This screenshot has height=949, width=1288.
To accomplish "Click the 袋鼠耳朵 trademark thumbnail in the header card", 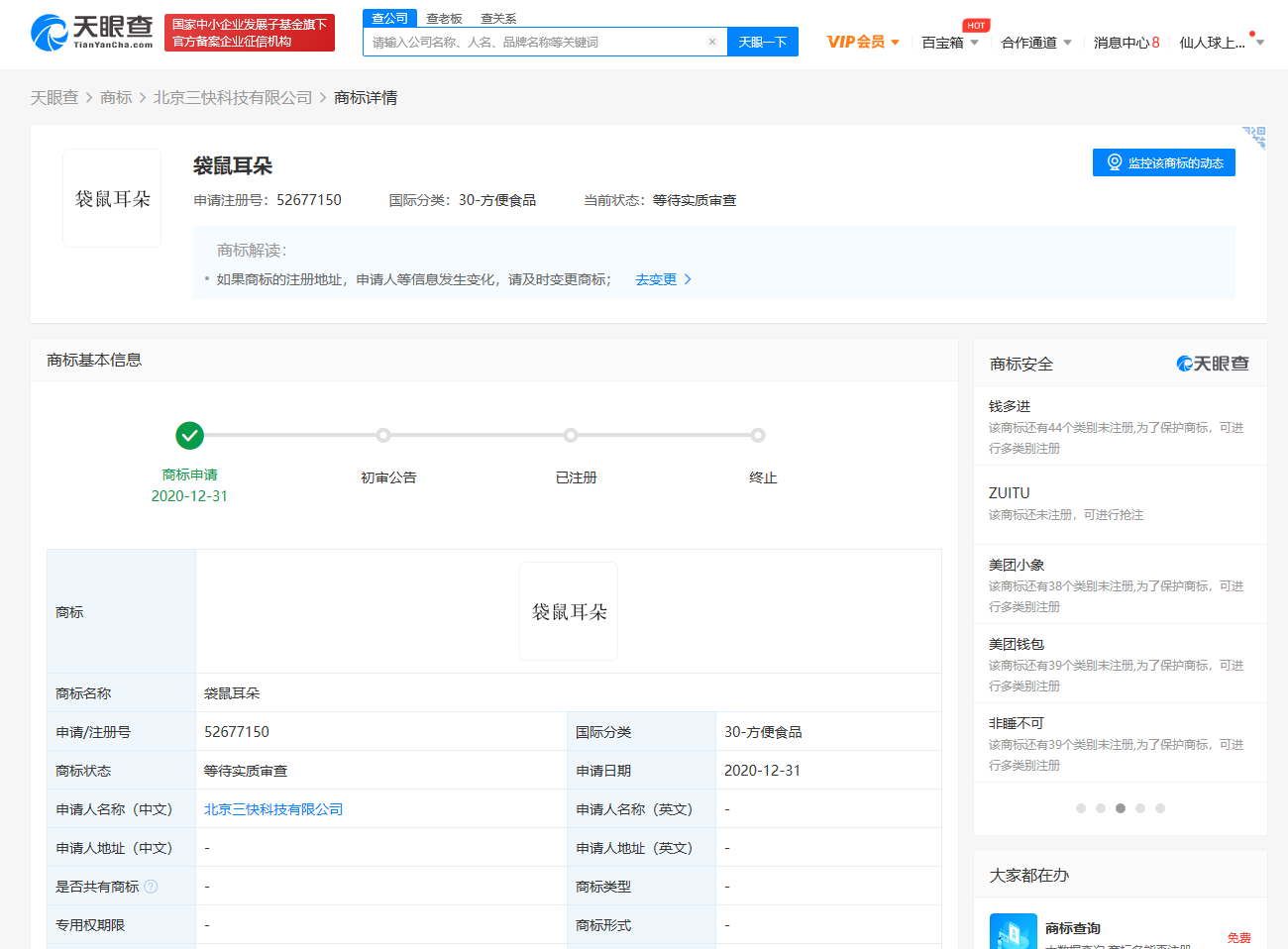I will pyautogui.click(x=112, y=198).
